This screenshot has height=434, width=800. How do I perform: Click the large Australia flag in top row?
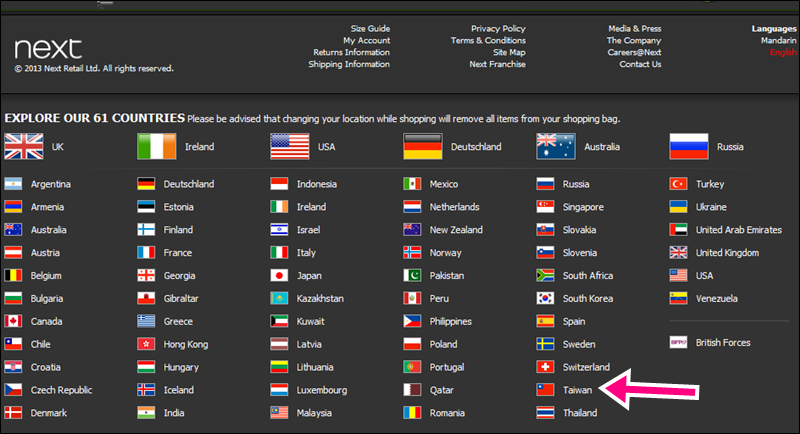556,146
